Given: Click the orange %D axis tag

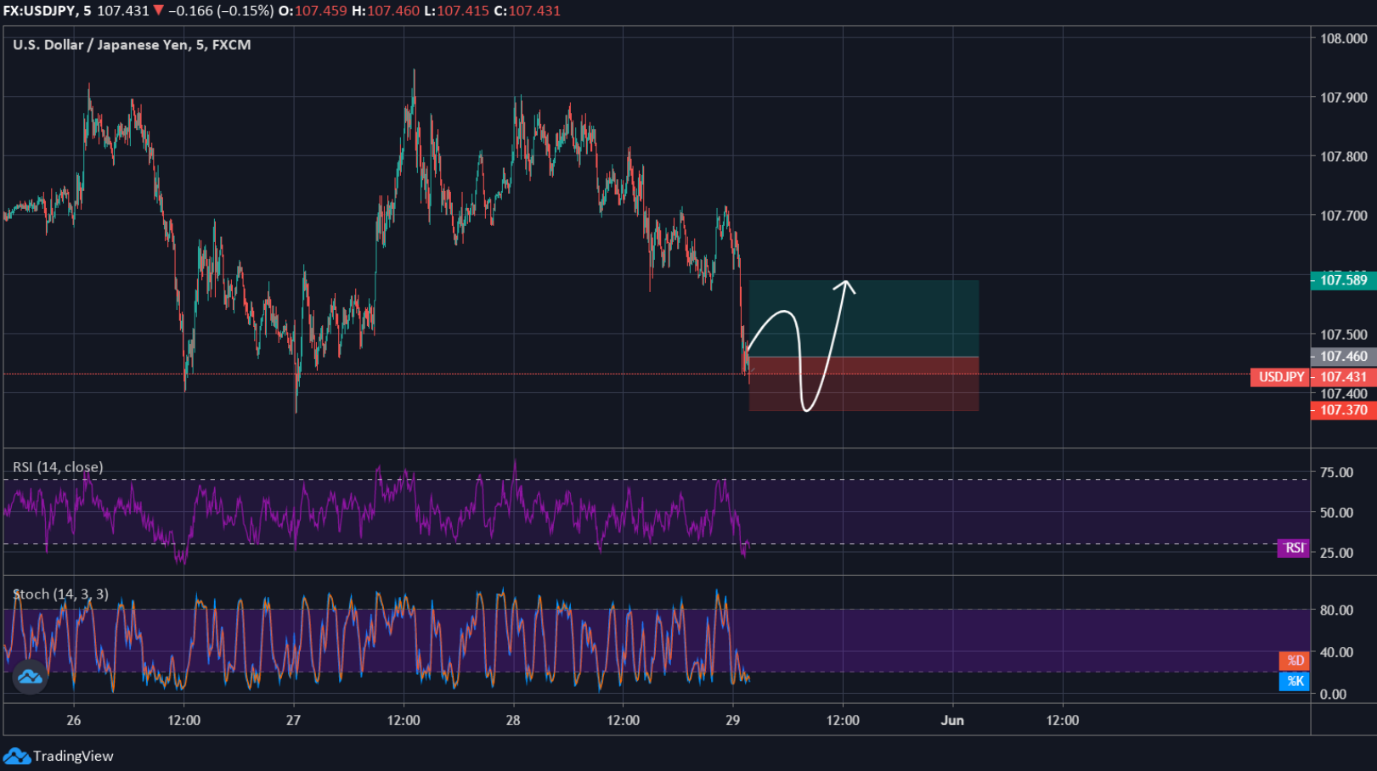Looking at the screenshot, I should [1294, 660].
